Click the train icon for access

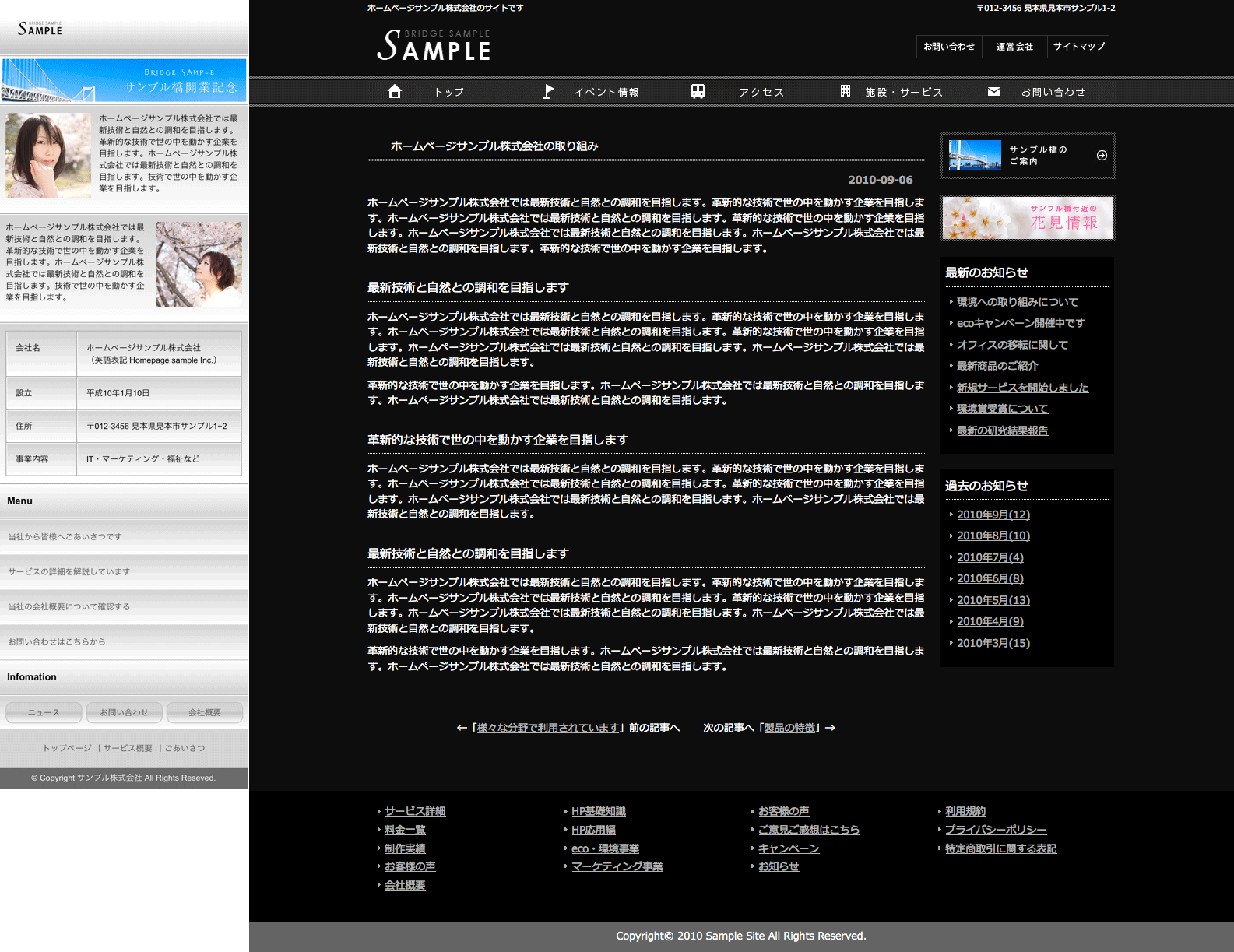(x=698, y=92)
